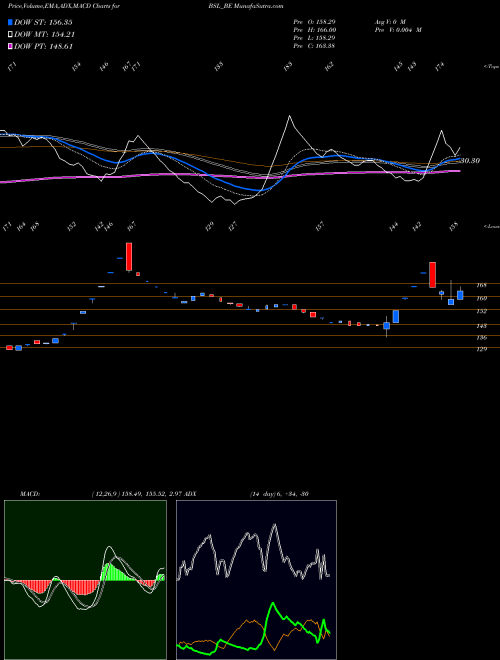Click the 136 price axis label
Screen dimensions: 500x660
tap(481, 337)
